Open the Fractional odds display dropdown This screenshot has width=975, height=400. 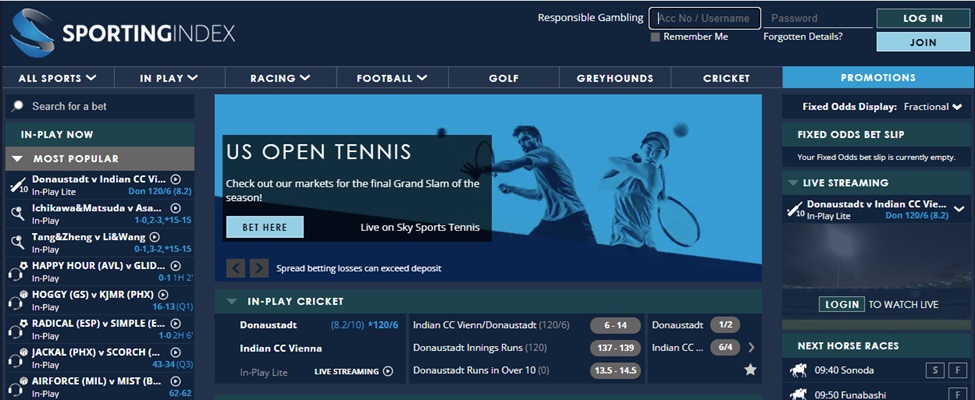[932, 107]
